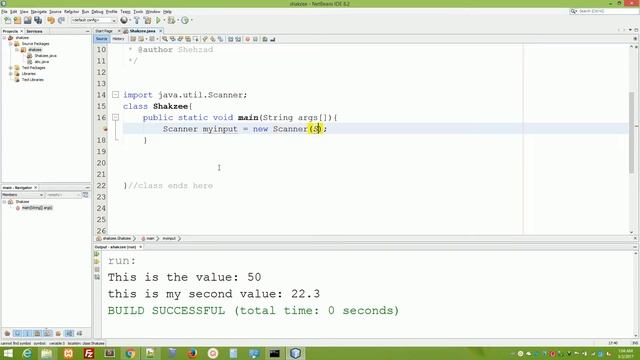Viewport: 640px width, 360px height.
Task: Close the Projects panel tab
Action: (x=22, y=31)
